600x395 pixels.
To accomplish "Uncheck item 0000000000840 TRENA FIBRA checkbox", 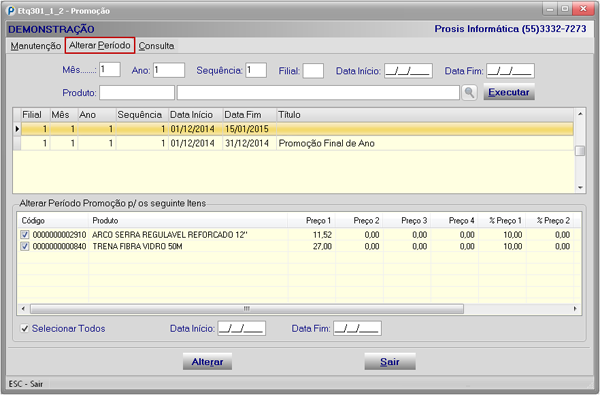I will 25,246.
